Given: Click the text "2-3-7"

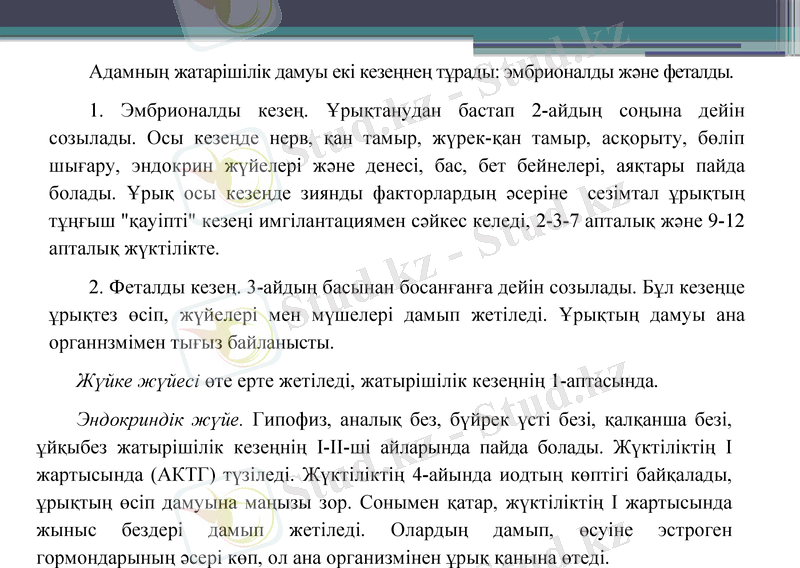Looking at the screenshot, I should 558,221.
